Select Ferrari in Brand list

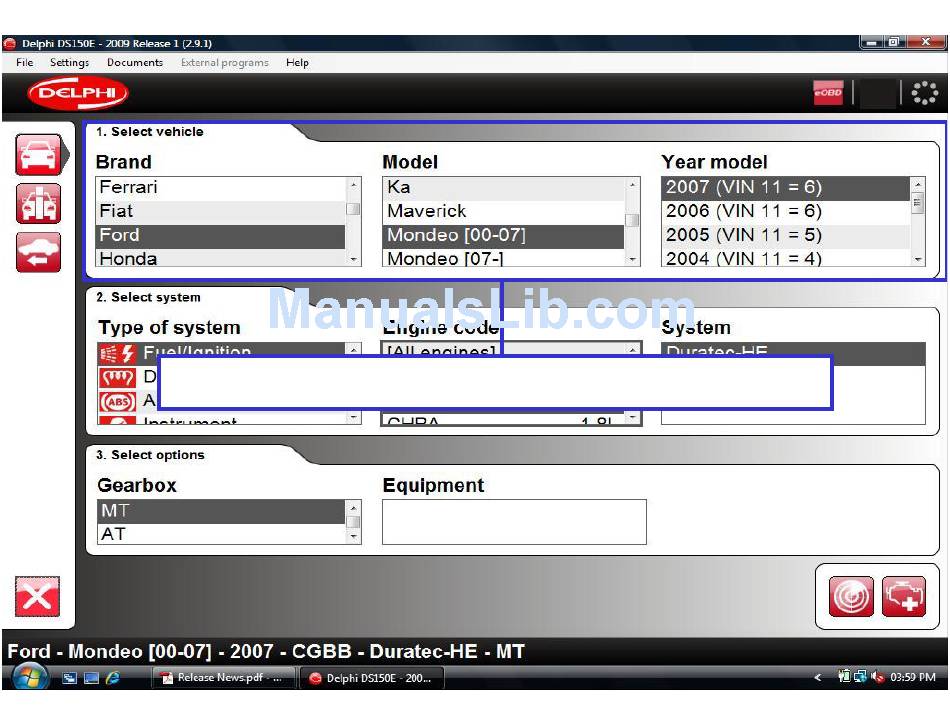pyautogui.click(x=221, y=187)
